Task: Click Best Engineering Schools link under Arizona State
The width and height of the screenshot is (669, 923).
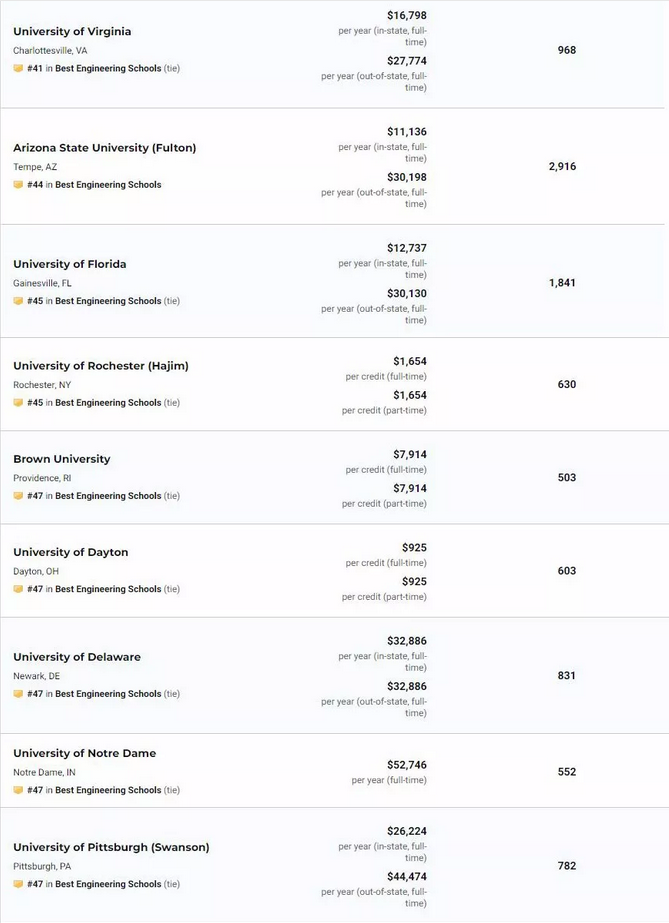Action: click(108, 184)
